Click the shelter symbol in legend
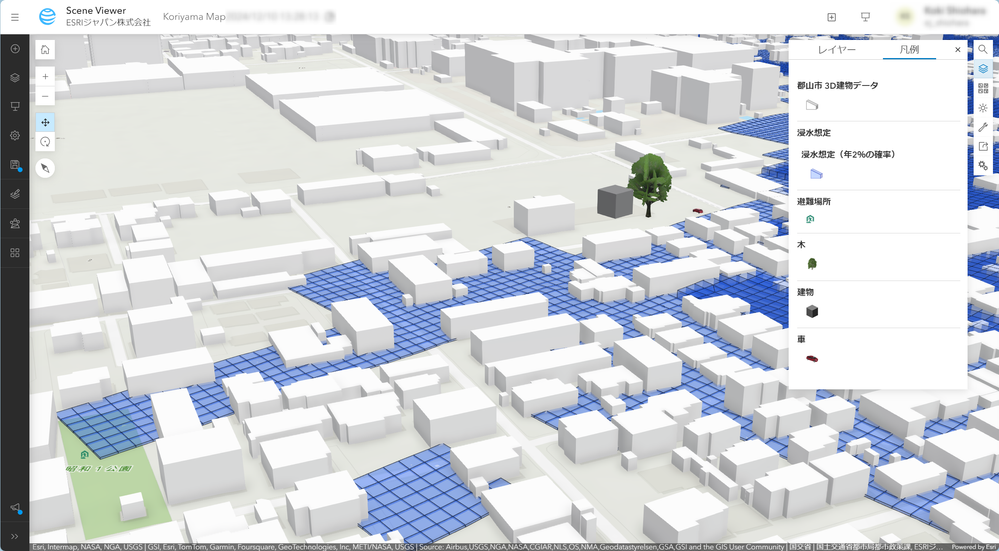 (x=810, y=219)
